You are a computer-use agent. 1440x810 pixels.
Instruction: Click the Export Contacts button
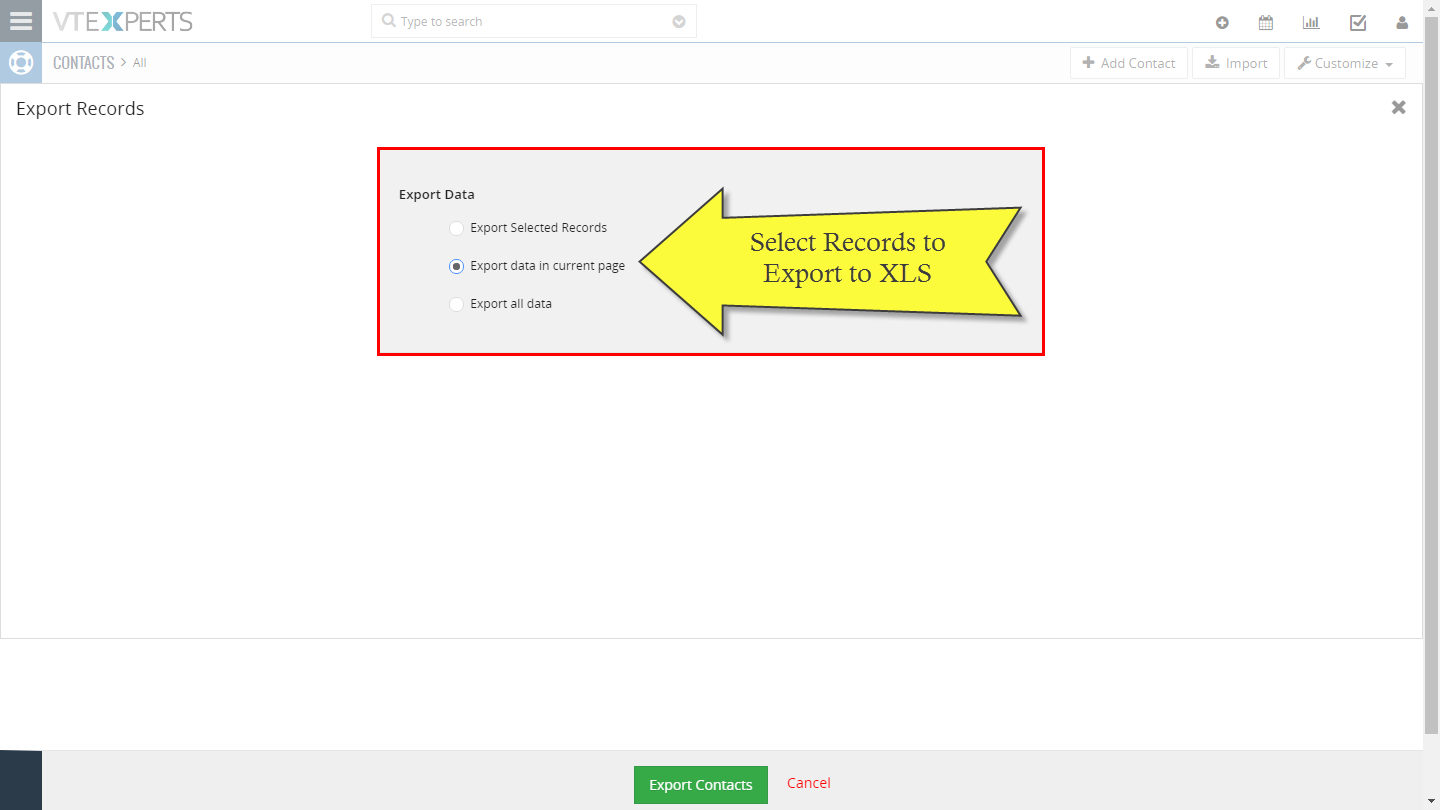701,785
